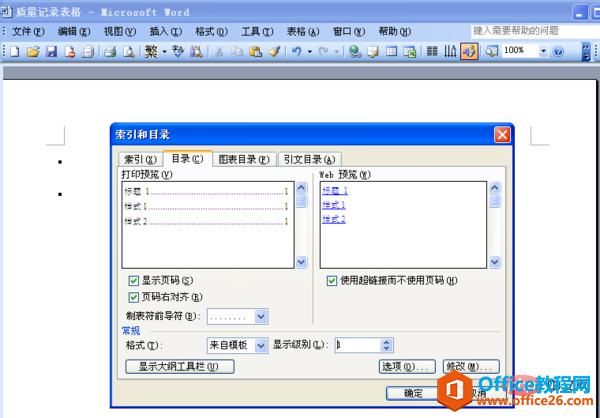Image resolution: width=600 pixels, height=418 pixels.
Task: Select the Format Painter brush icon
Action: [274, 51]
